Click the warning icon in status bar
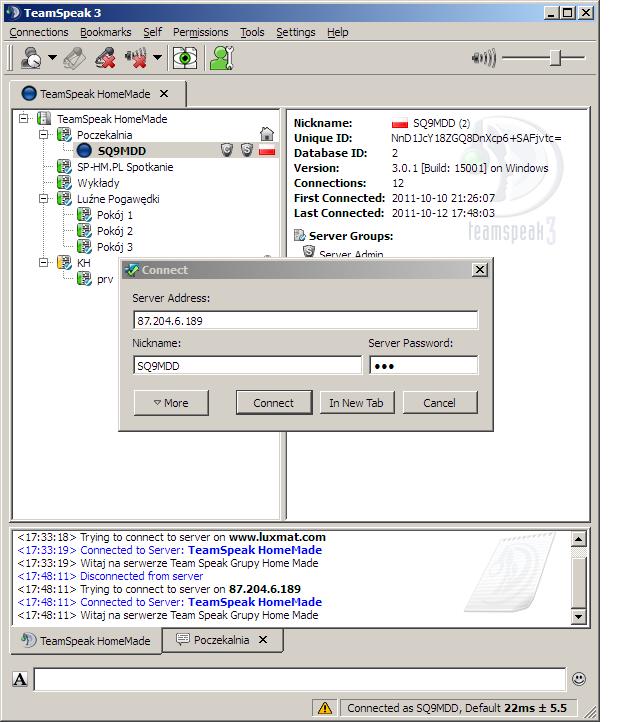Screen dimensions: 640x722 click(325, 707)
